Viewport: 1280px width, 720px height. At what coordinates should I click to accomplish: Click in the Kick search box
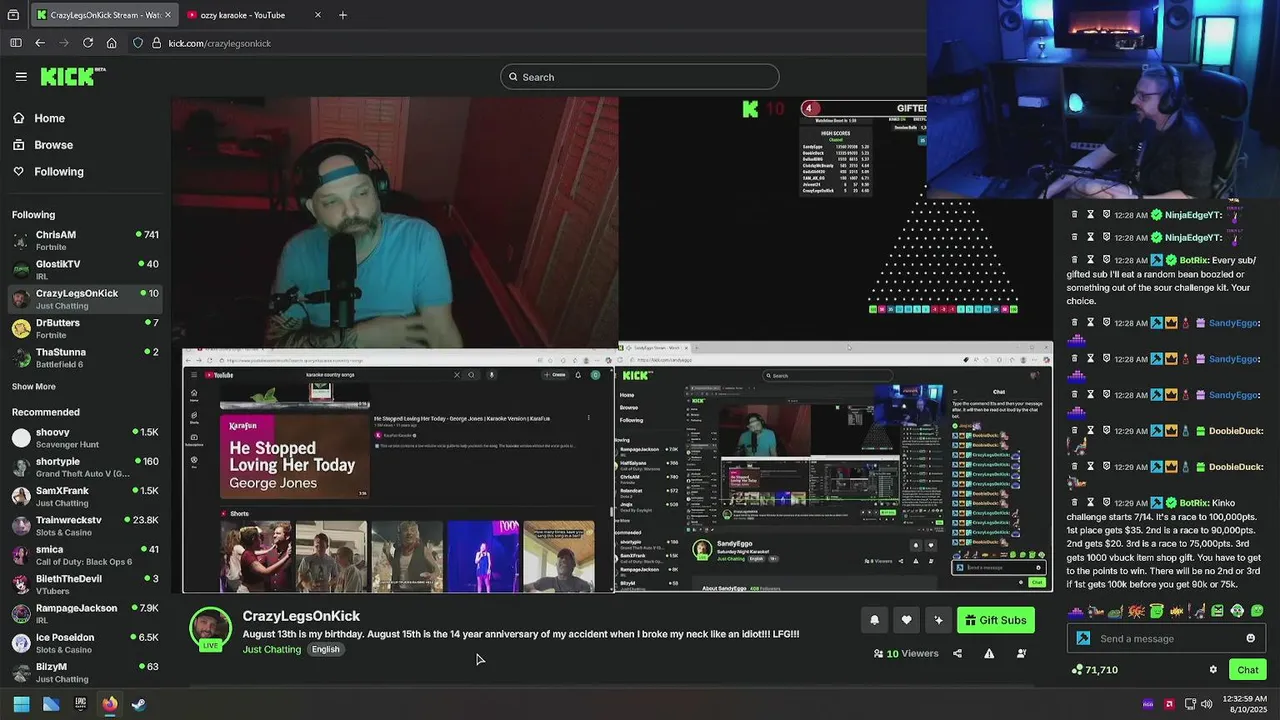pos(640,77)
